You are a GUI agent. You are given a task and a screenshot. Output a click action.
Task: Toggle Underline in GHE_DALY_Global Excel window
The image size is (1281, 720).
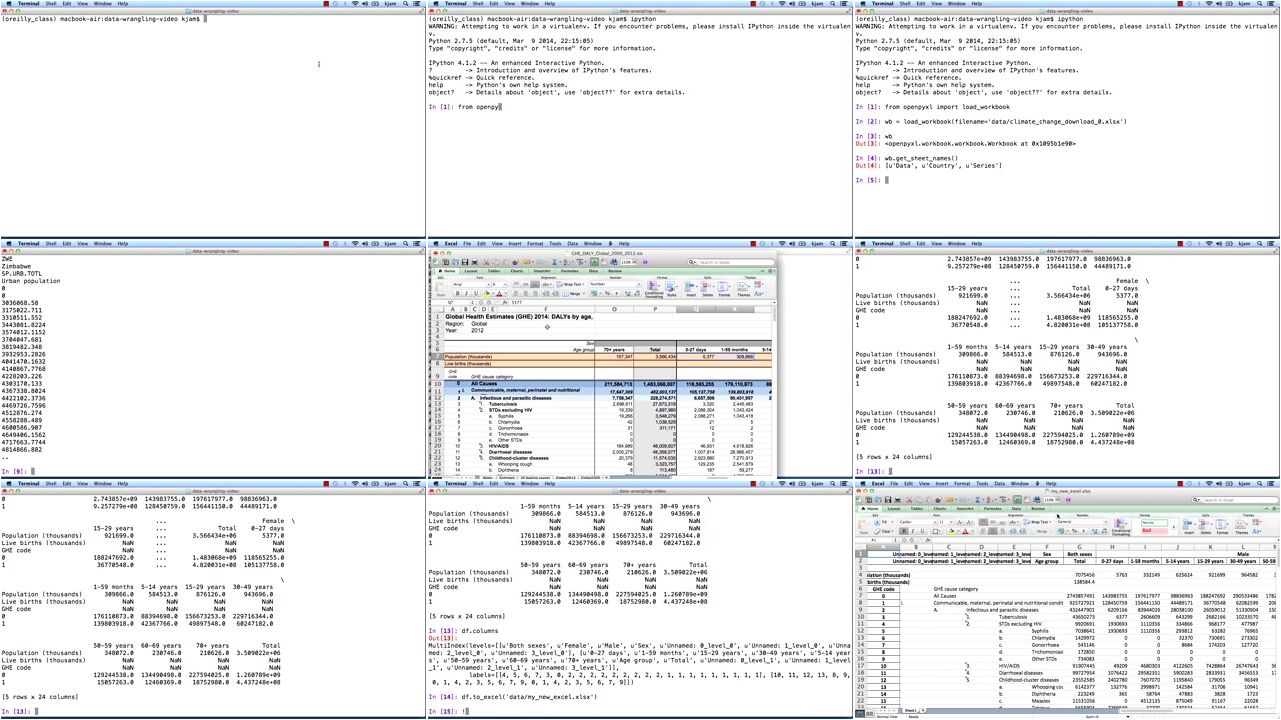pos(476,293)
